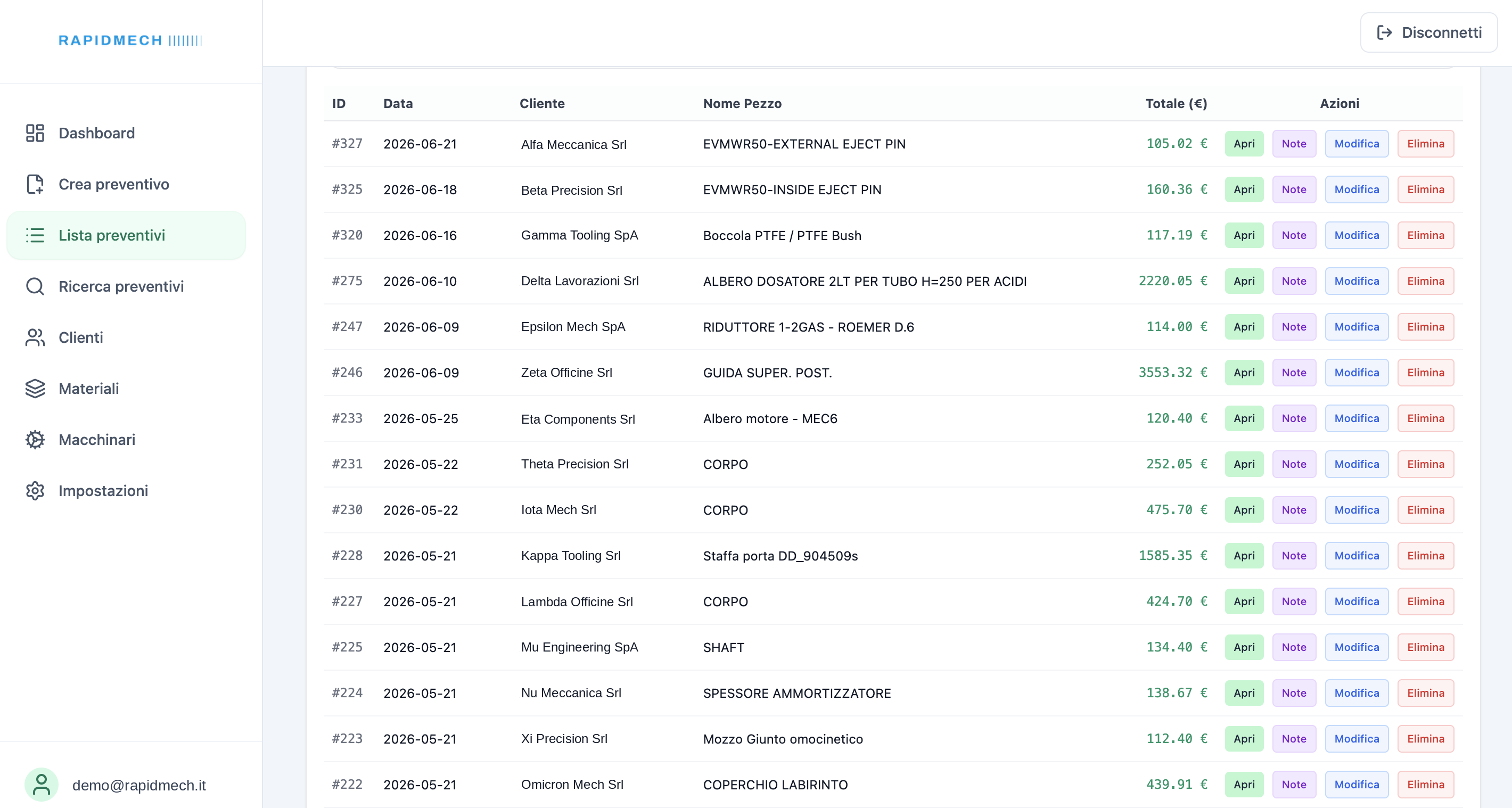Click total 3553.32 € value
Viewport: 1512px width, 808px height.
pyautogui.click(x=1173, y=373)
